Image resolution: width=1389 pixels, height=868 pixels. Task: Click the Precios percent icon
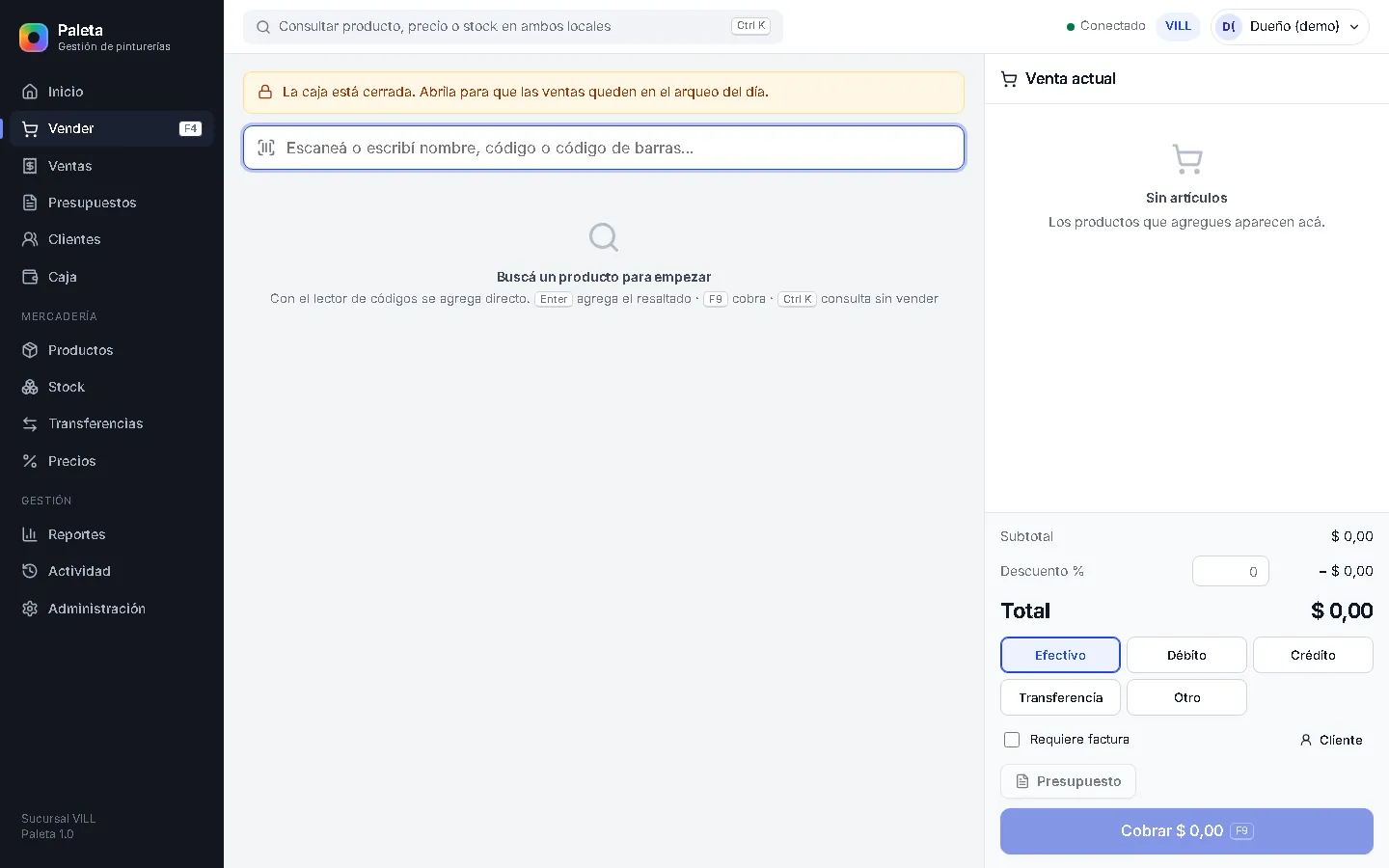click(x=30, y=461)
